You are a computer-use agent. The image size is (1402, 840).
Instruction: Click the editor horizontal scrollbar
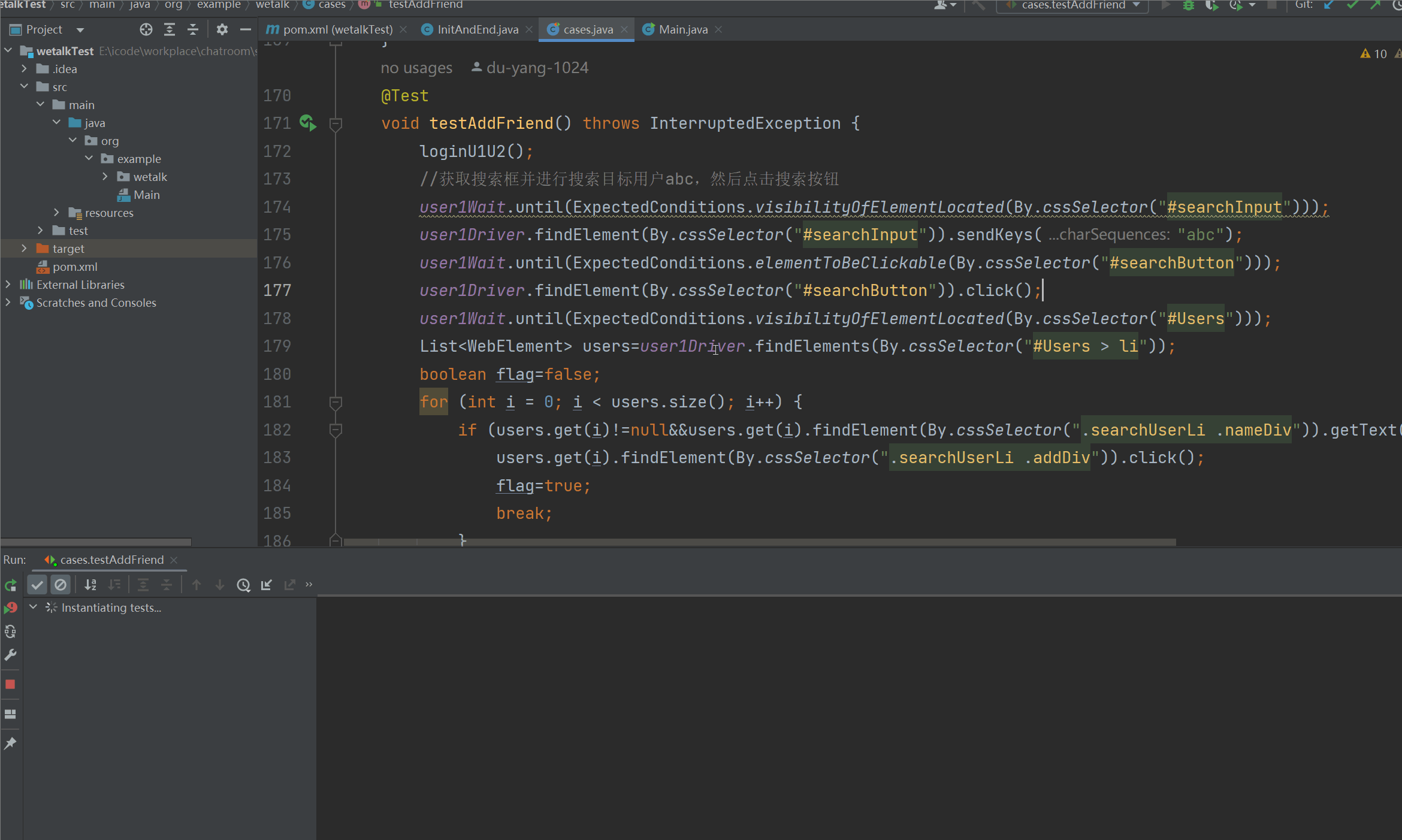click(x=759, y=542)
